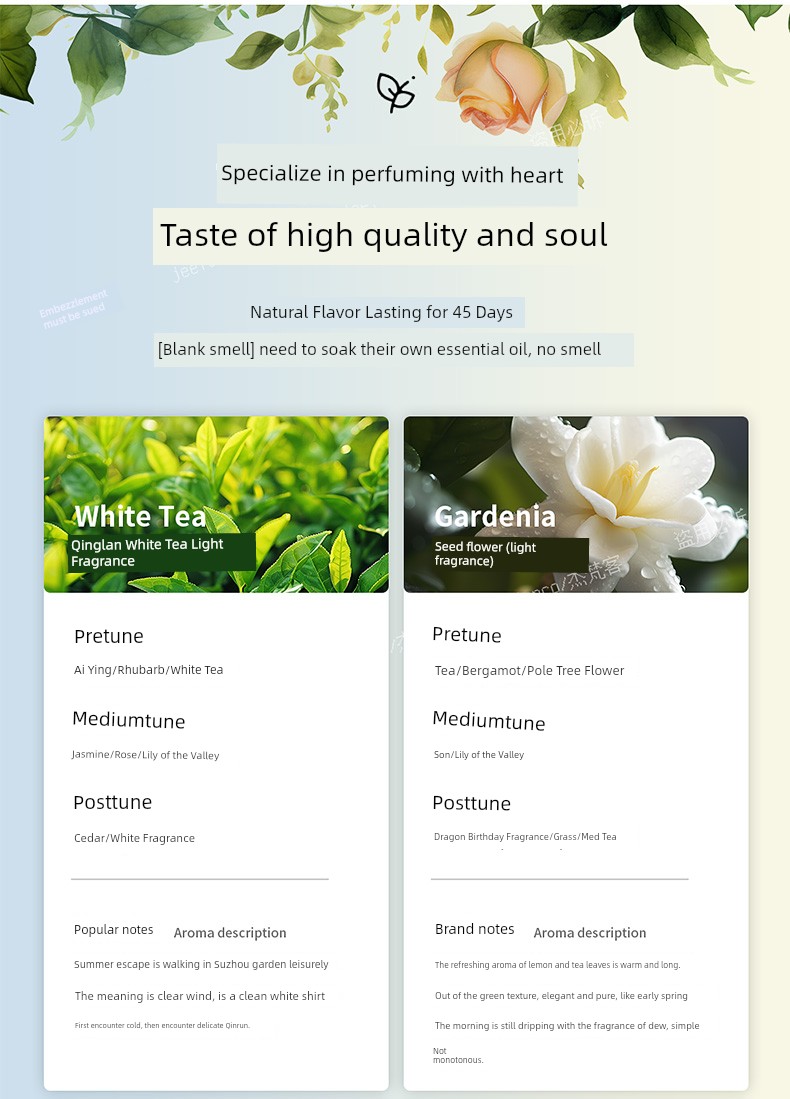Click Pretune heading in Gardenia card
The width and height of the screenshot is (790, 1099).
click(x=467, y=635)
